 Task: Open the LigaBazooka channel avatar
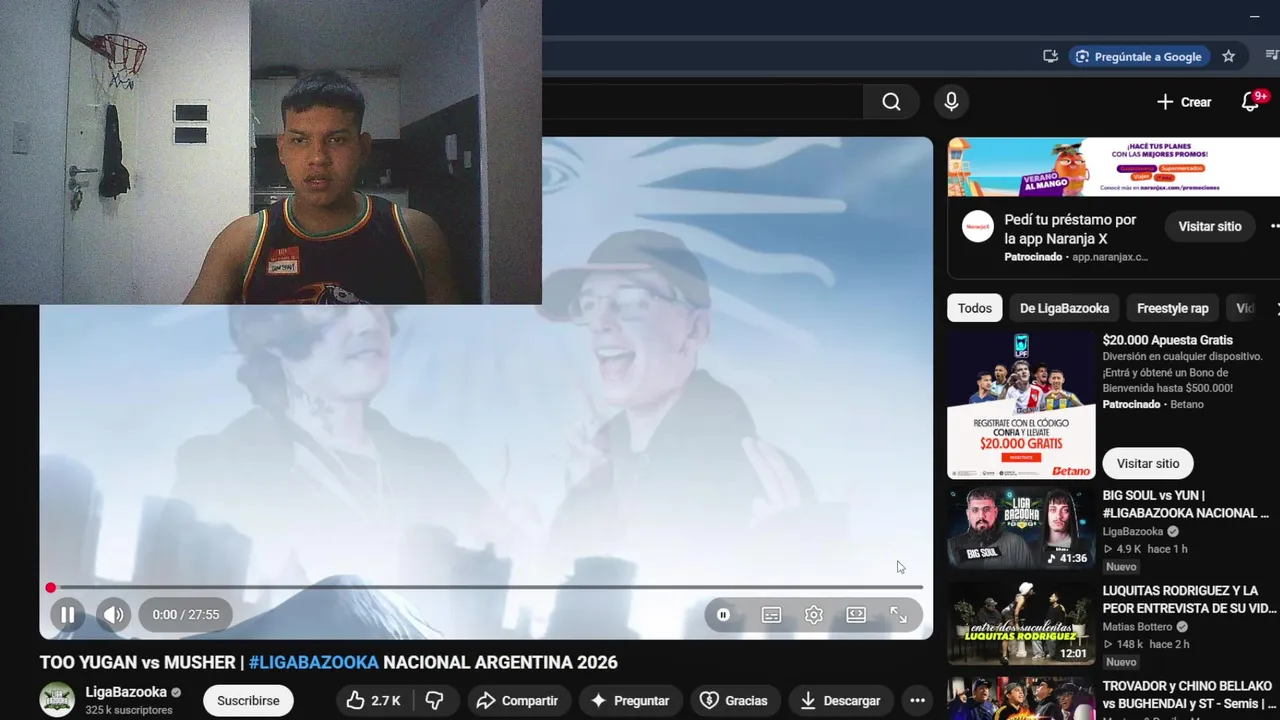pos(57,700)
